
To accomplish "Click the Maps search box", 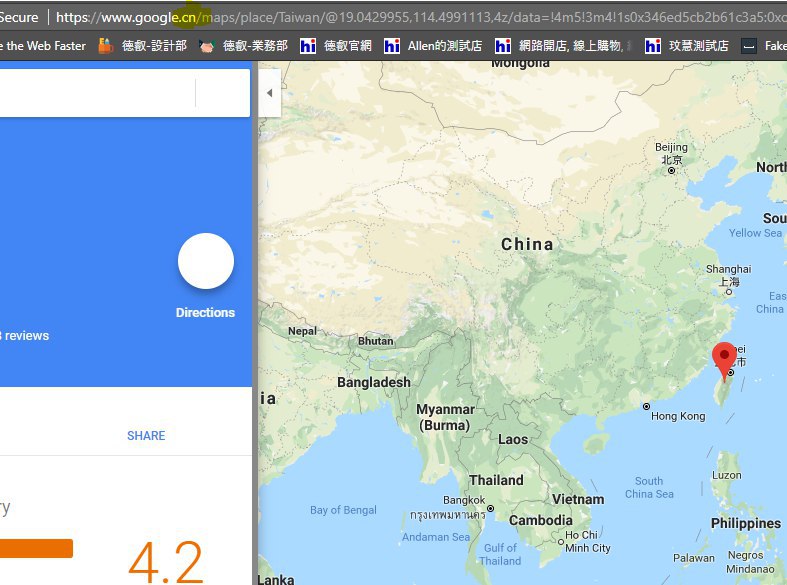I will 95,93.
